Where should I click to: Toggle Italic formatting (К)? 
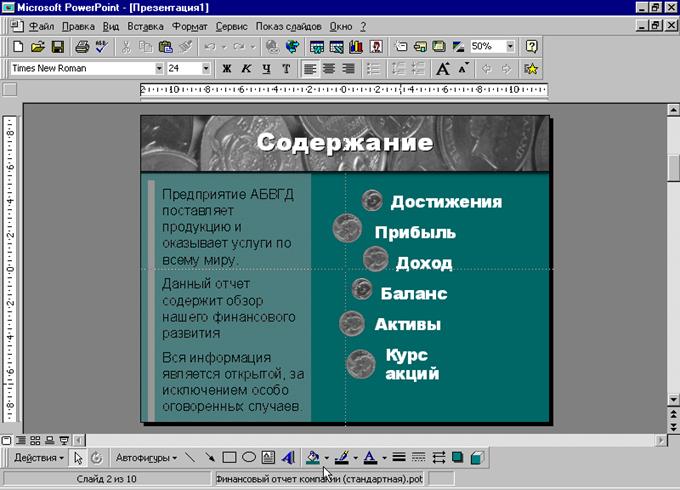(246, 69)
